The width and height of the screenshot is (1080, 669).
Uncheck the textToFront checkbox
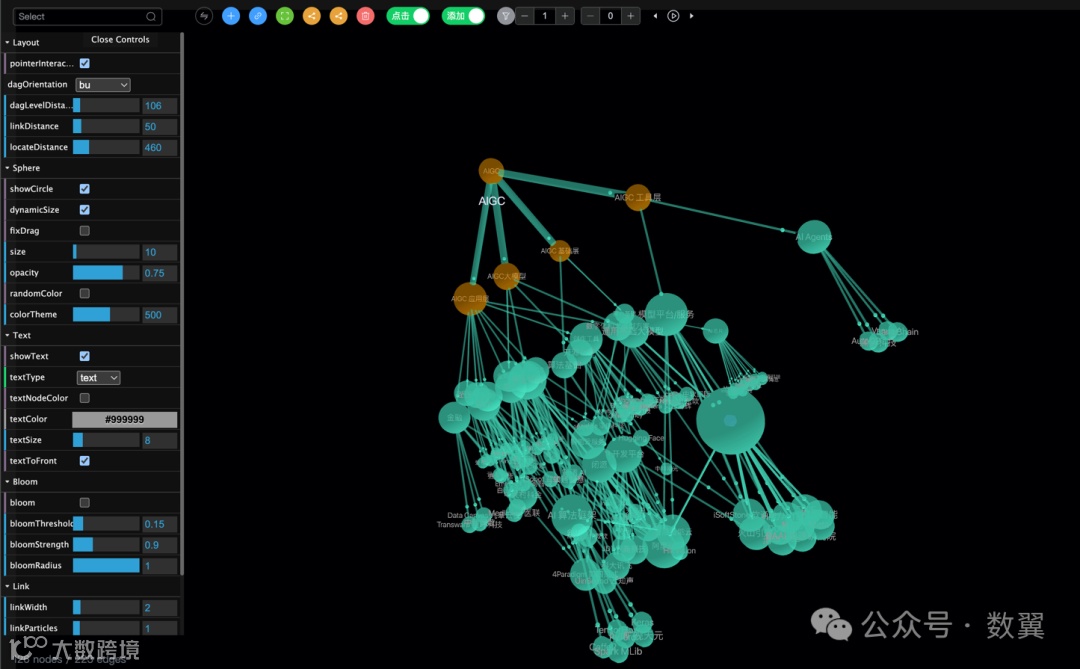85,461
